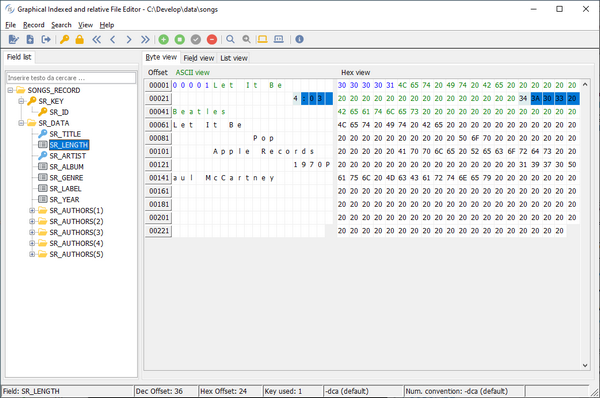Viewport: 600px width, 398px height.
Task: Click the orange key icon in toolbar
Action: tap(64, 39)
